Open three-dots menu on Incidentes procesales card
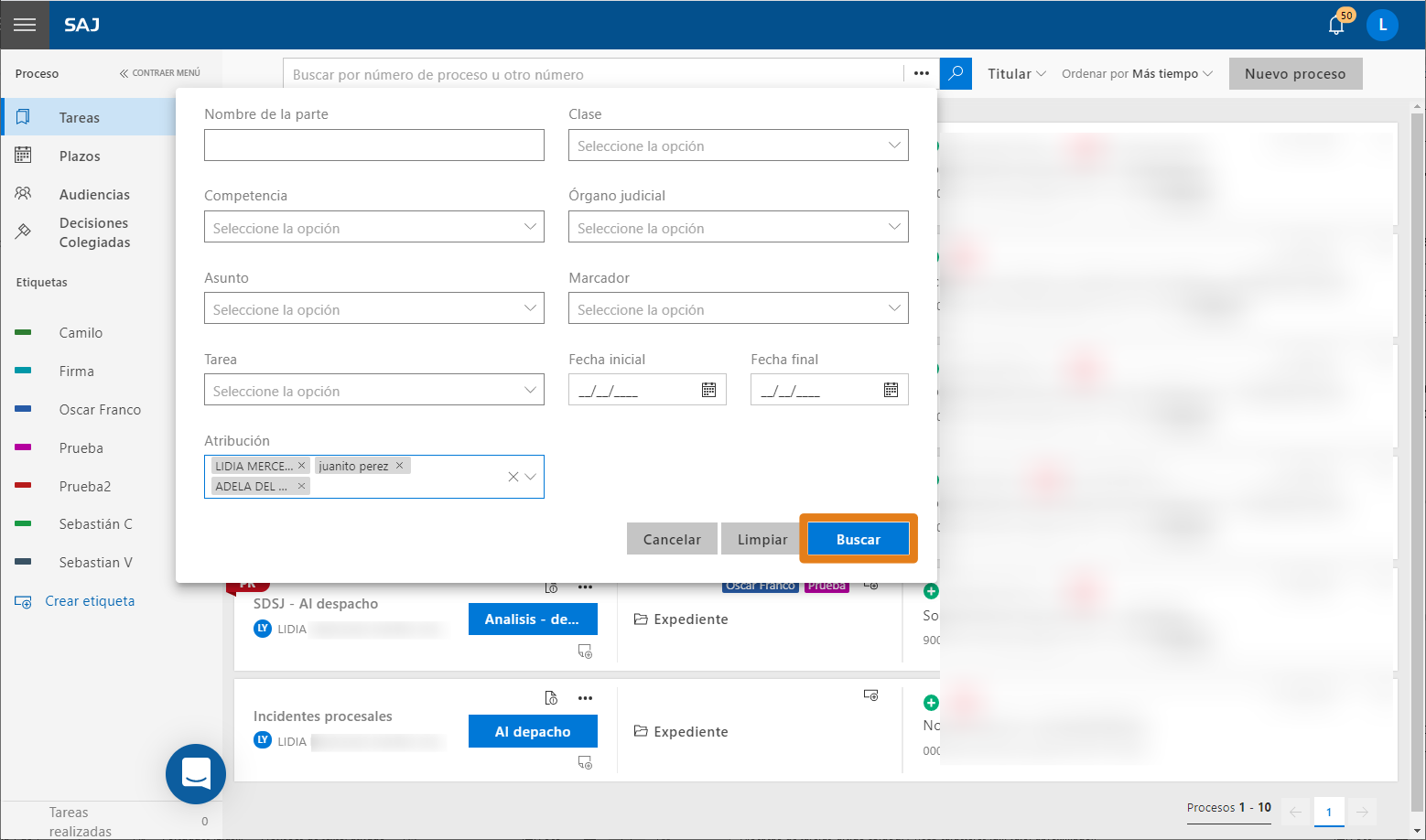This screenshot has height=840, width=1426. [x=586, y=698]
